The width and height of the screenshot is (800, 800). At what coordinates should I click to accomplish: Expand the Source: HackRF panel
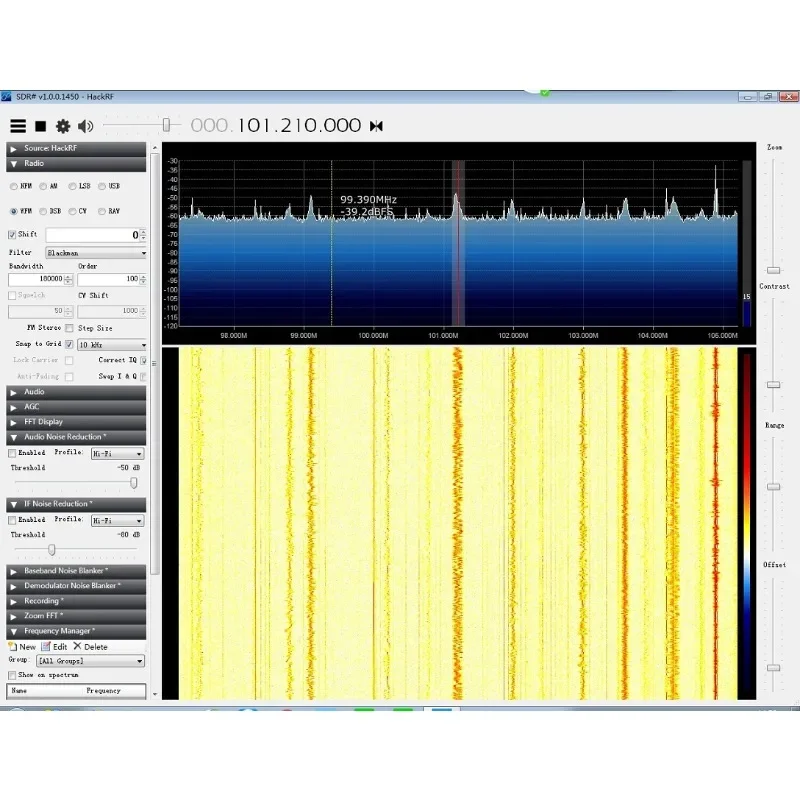pyautogui.click(x=76, y=148)
